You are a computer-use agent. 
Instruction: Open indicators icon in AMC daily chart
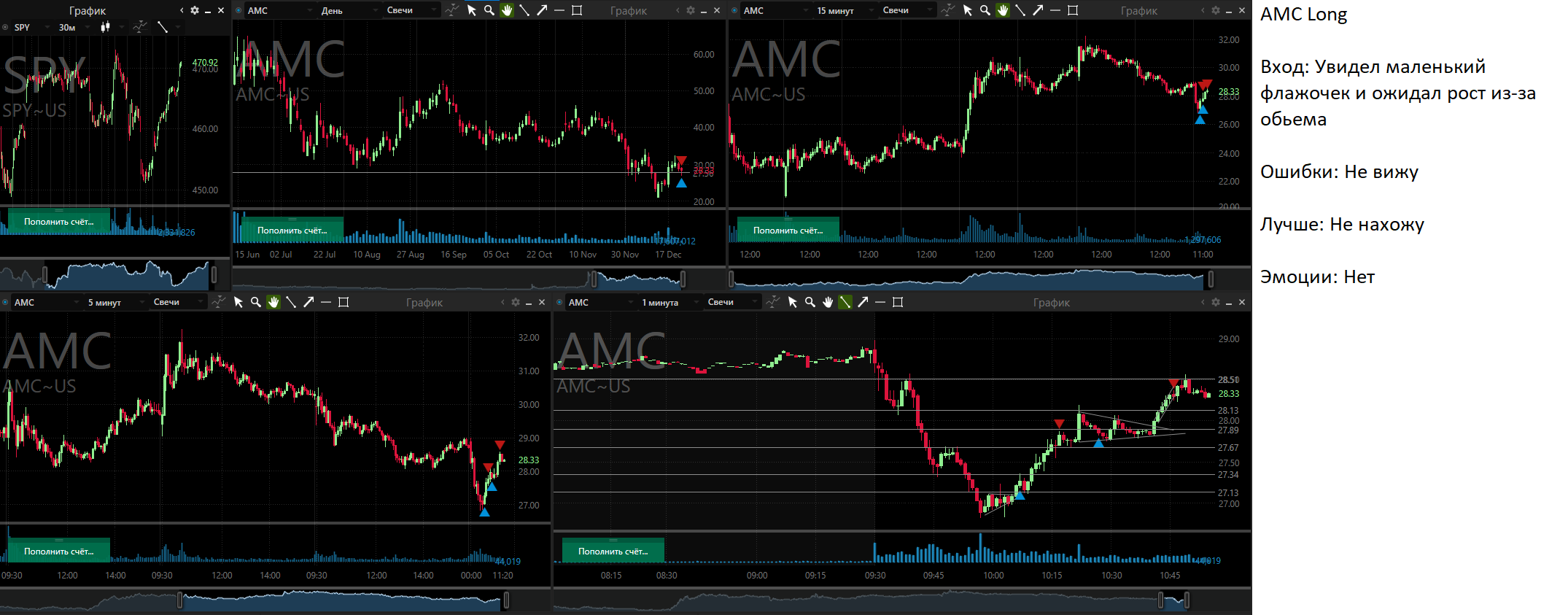click(452, 10)
